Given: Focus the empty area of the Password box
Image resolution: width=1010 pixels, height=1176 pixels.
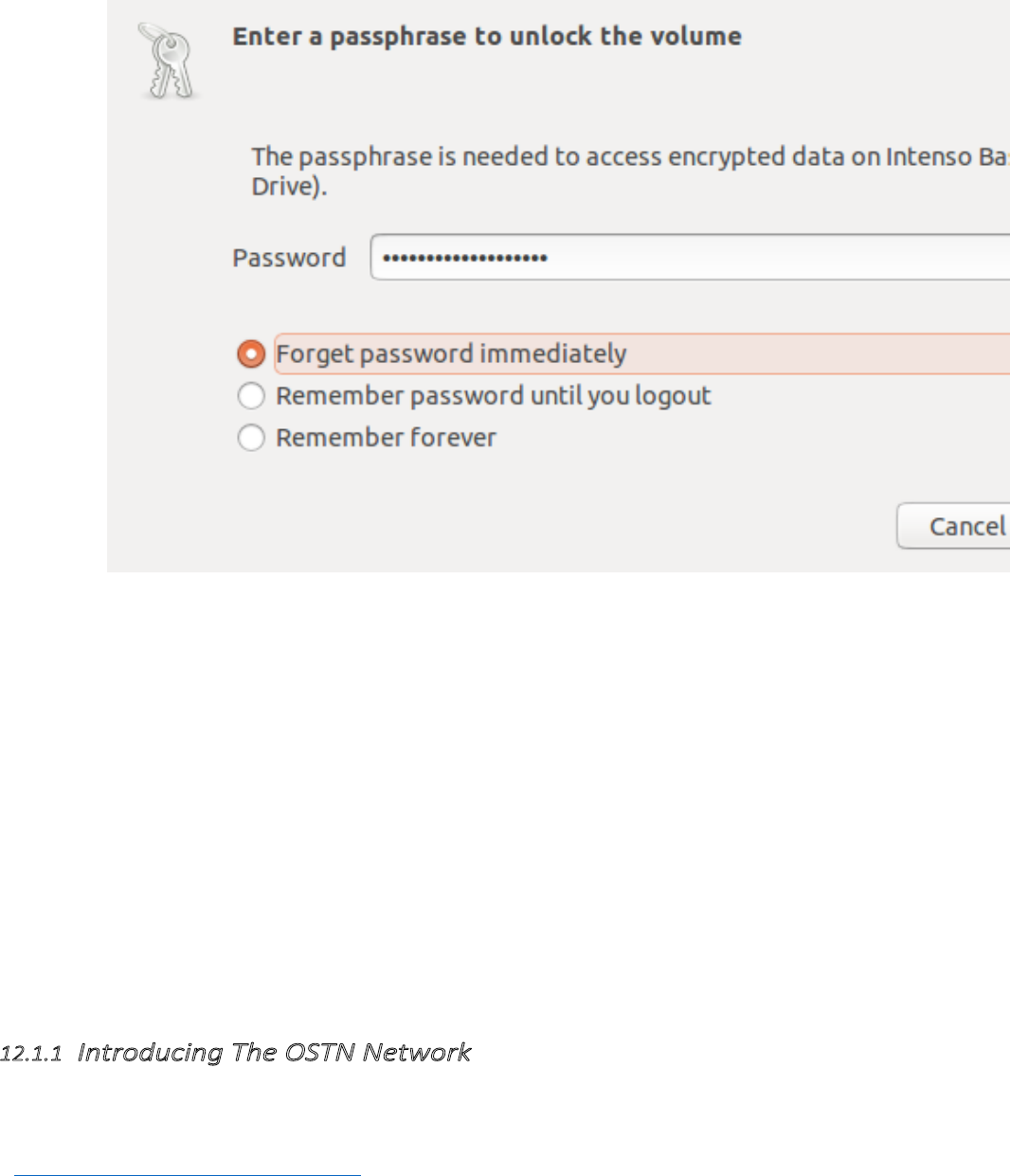Looking at the screenshot, I should coord(777,258).
